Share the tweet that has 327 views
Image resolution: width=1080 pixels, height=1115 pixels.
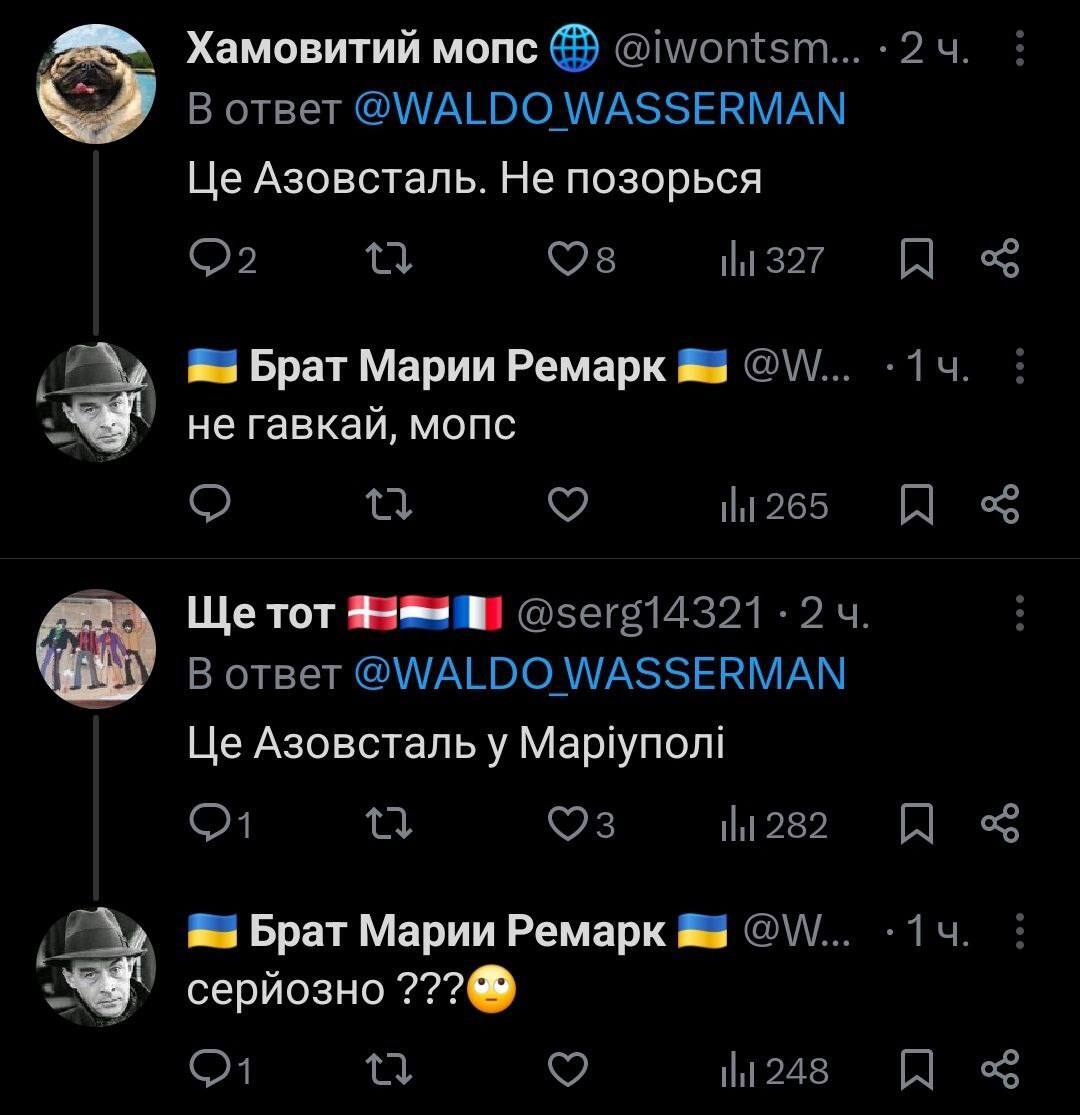pyautogui.click(x=1000, y=259)
